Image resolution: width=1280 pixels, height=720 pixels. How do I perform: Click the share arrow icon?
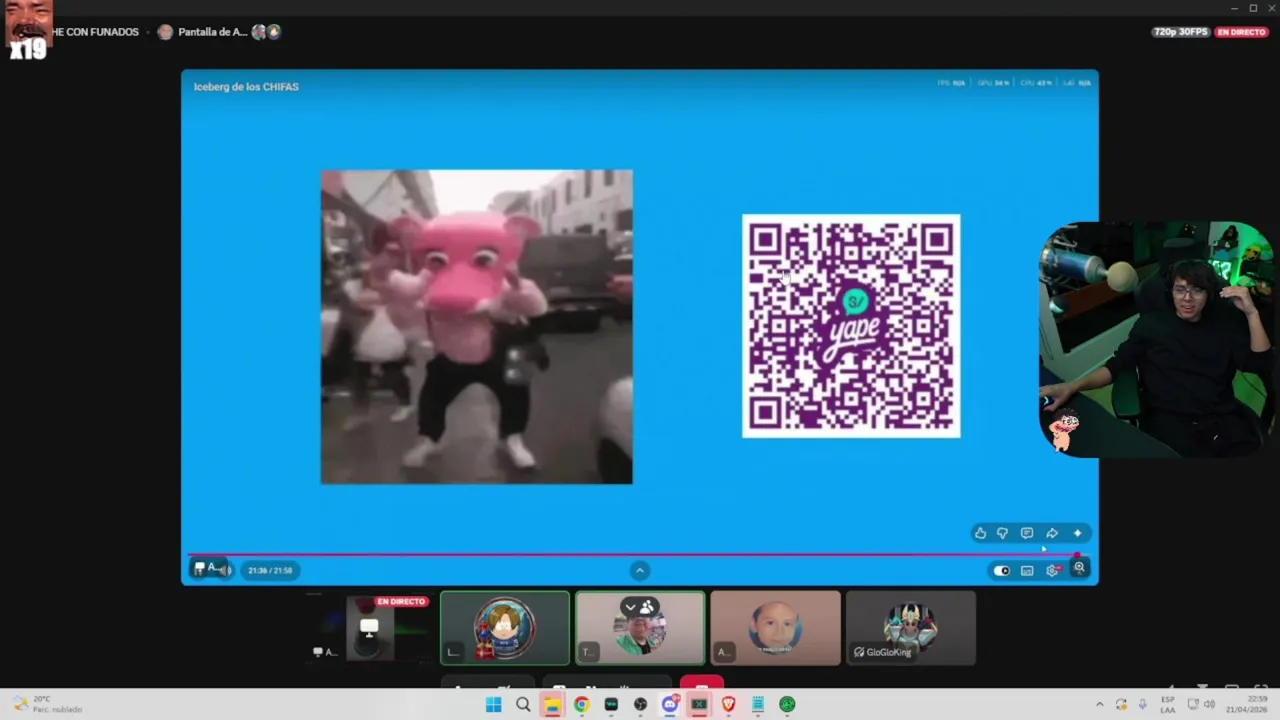[1052, 533]
